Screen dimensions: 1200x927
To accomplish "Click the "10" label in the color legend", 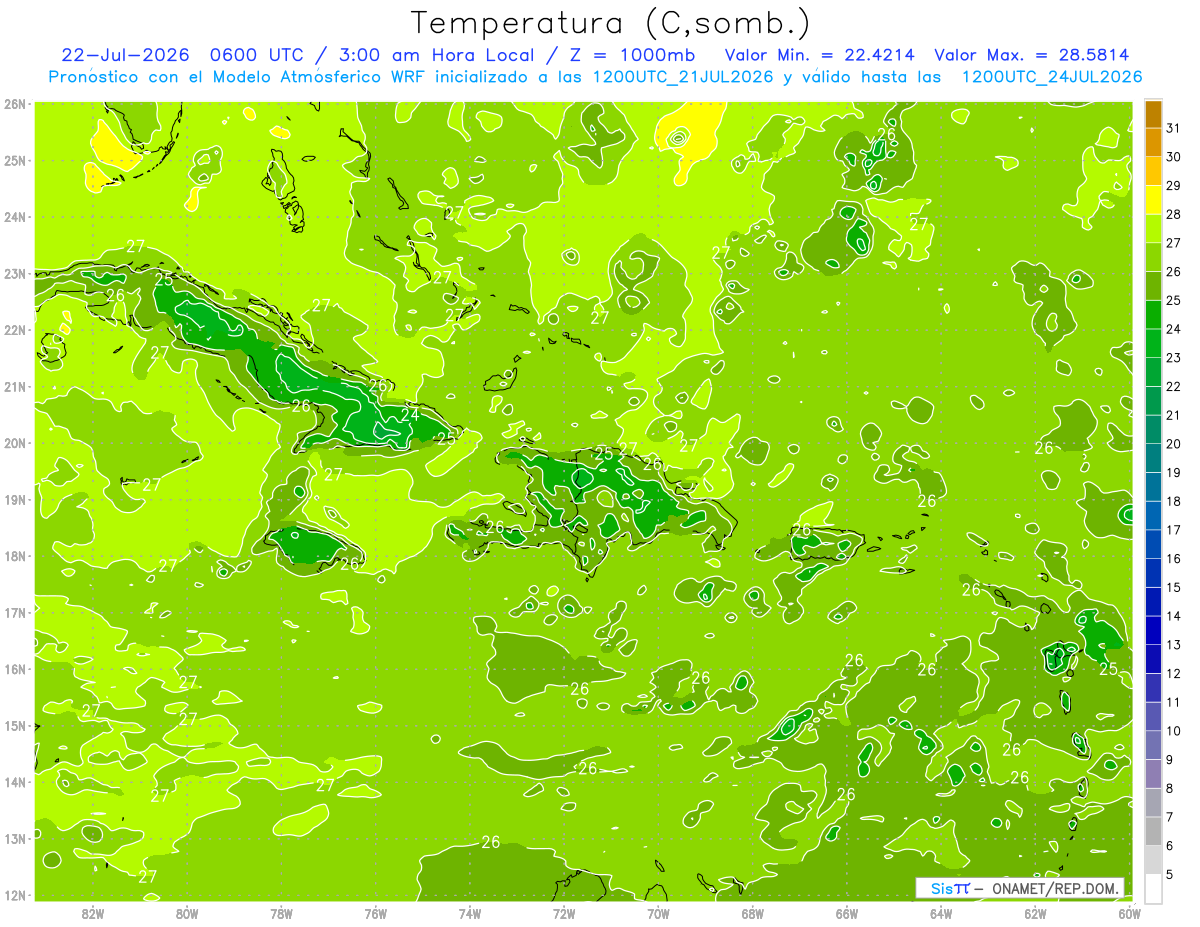I will (x=1174, y=730).
